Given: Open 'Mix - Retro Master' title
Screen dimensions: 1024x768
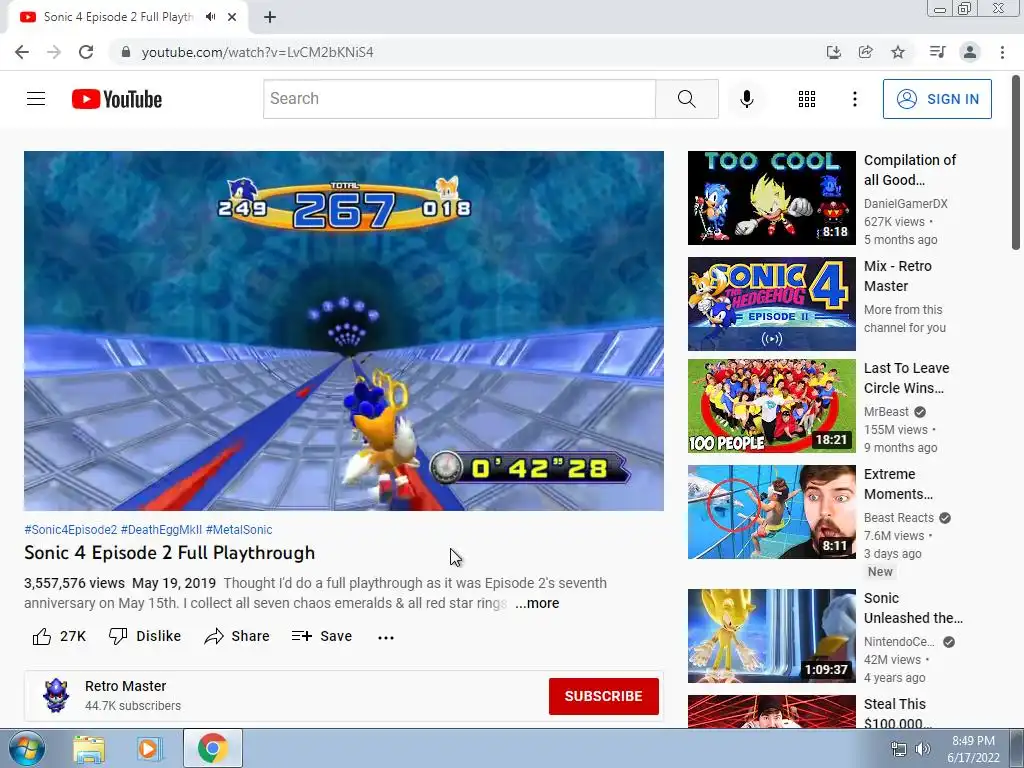Looking at the screenshot, I should (x=898, y=276).
